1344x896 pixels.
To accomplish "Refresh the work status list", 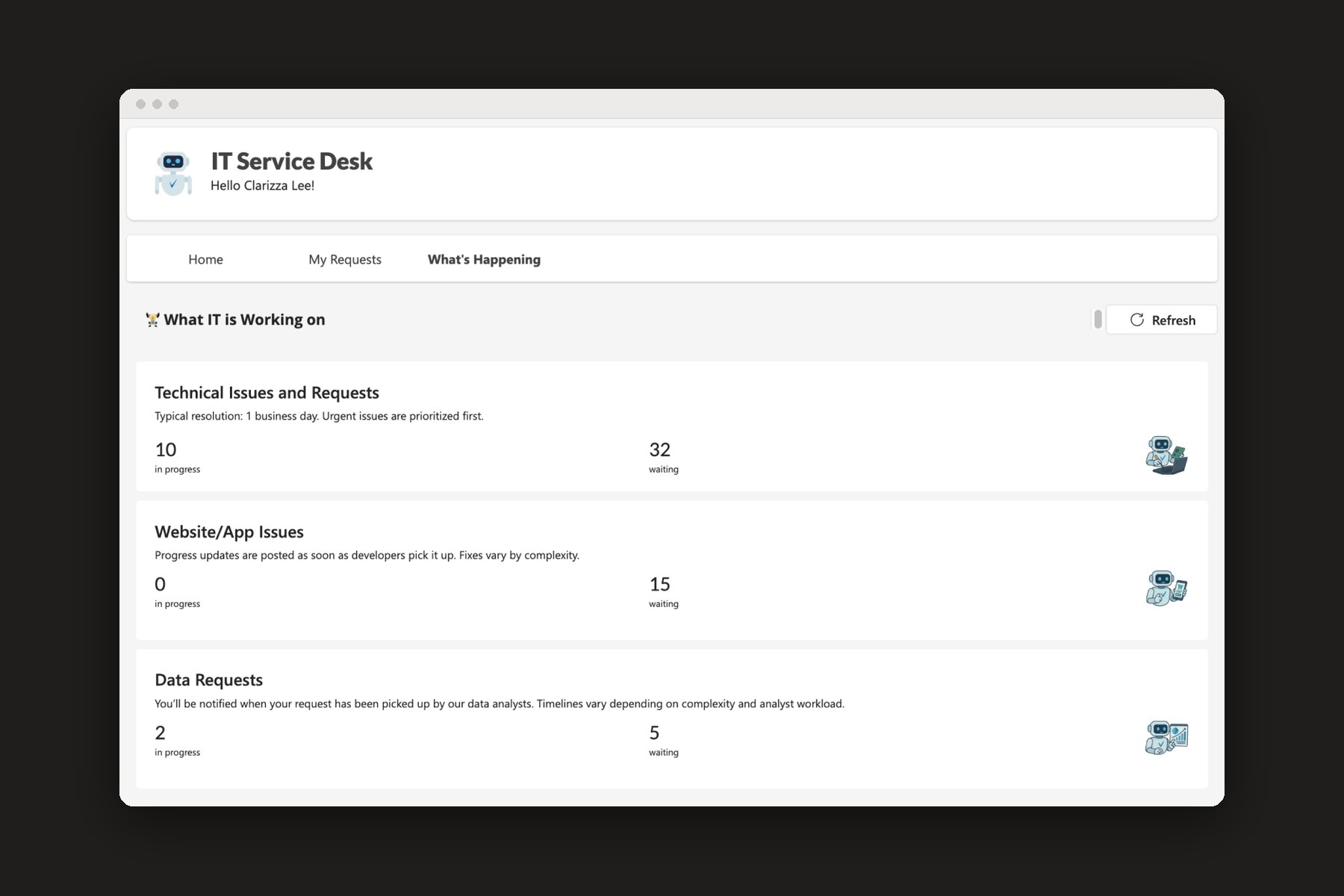I will pos(1161,320).
